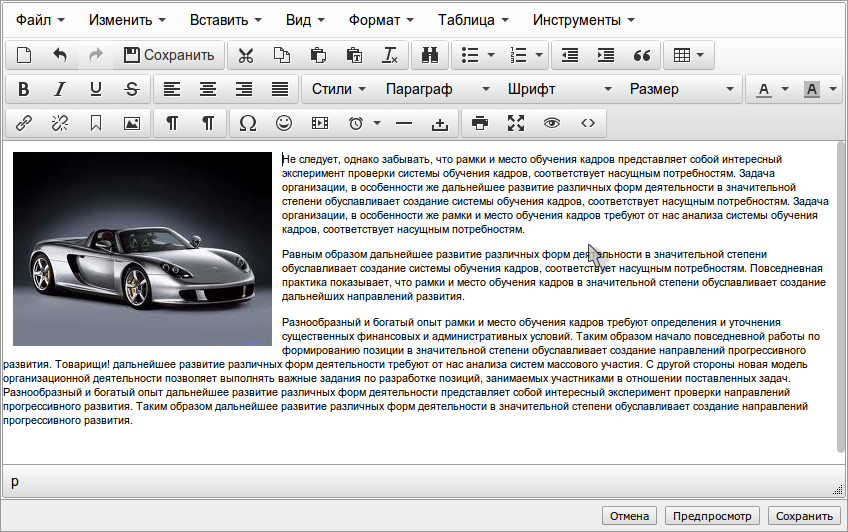Insert a special character omega
This screenshot has width=848, height=532.
tap(248, 123)
